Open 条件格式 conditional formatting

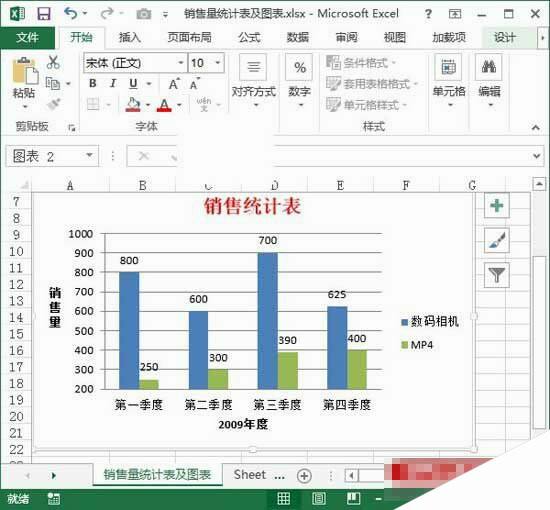[x=361, y=63]
